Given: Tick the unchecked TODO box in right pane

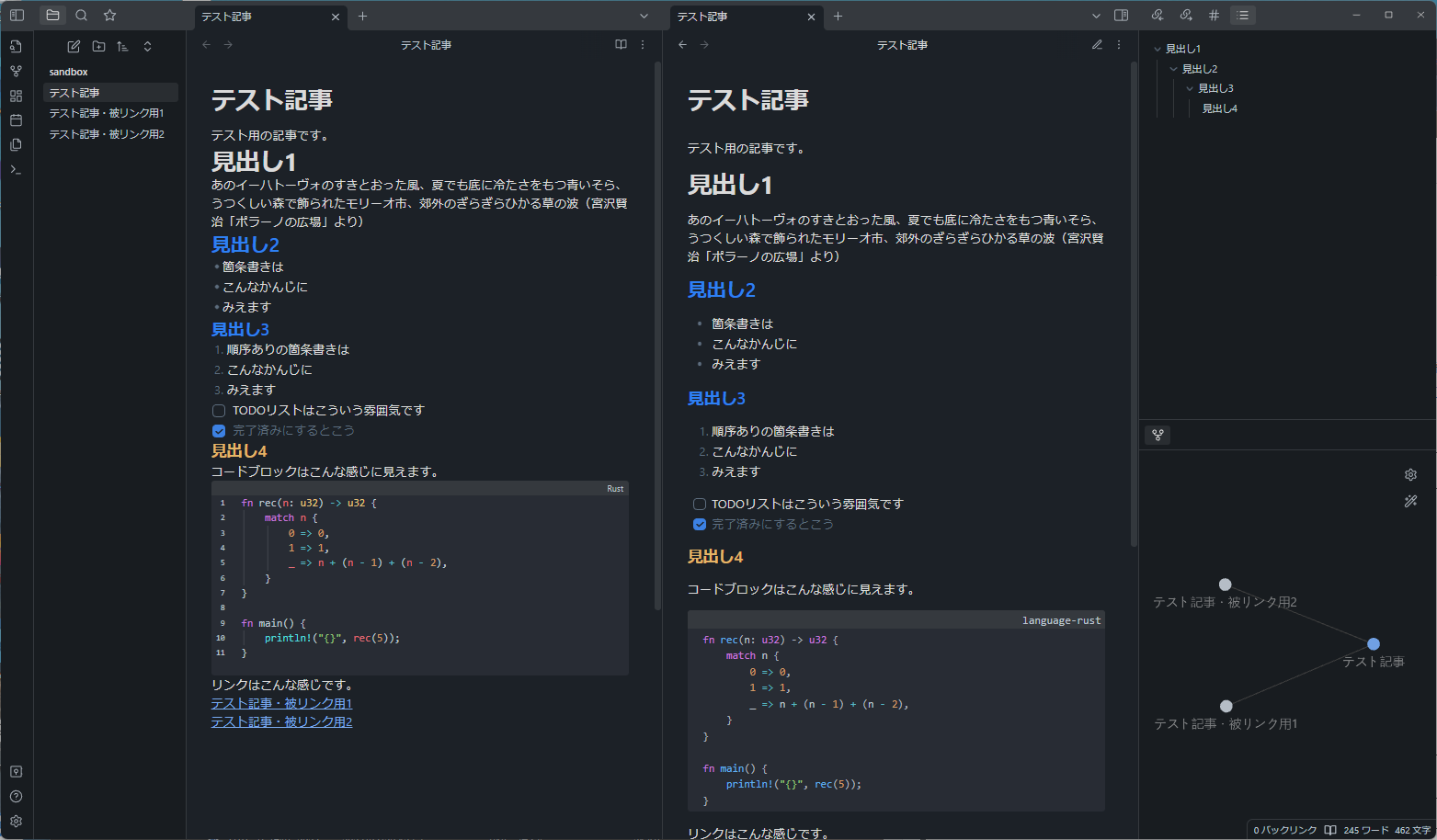Looking at the screenshot, I should click(700, 505).
